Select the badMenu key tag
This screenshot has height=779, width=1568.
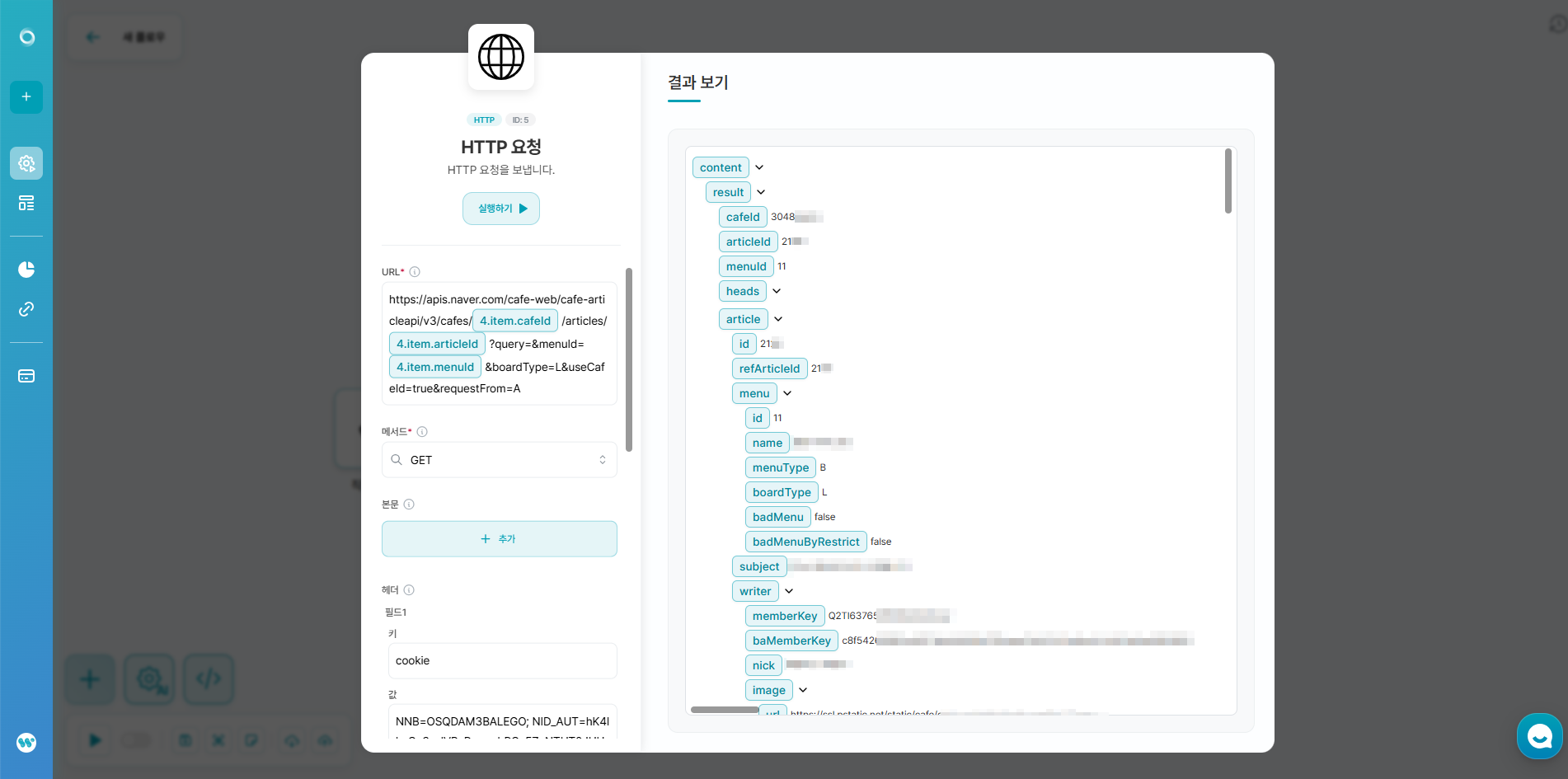[x=777, y=517]
